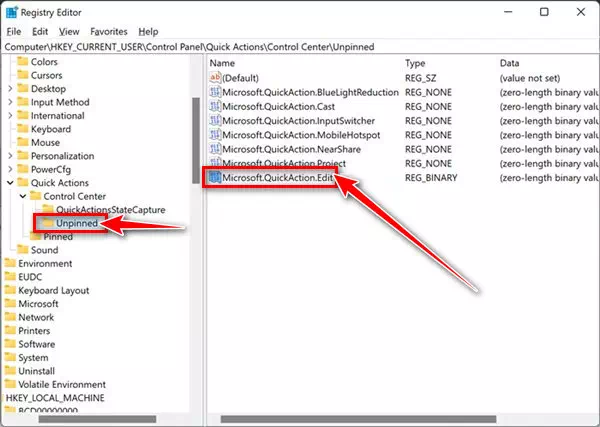
Task: Collapse the Quick Actions key
Action: click(10, 183)
